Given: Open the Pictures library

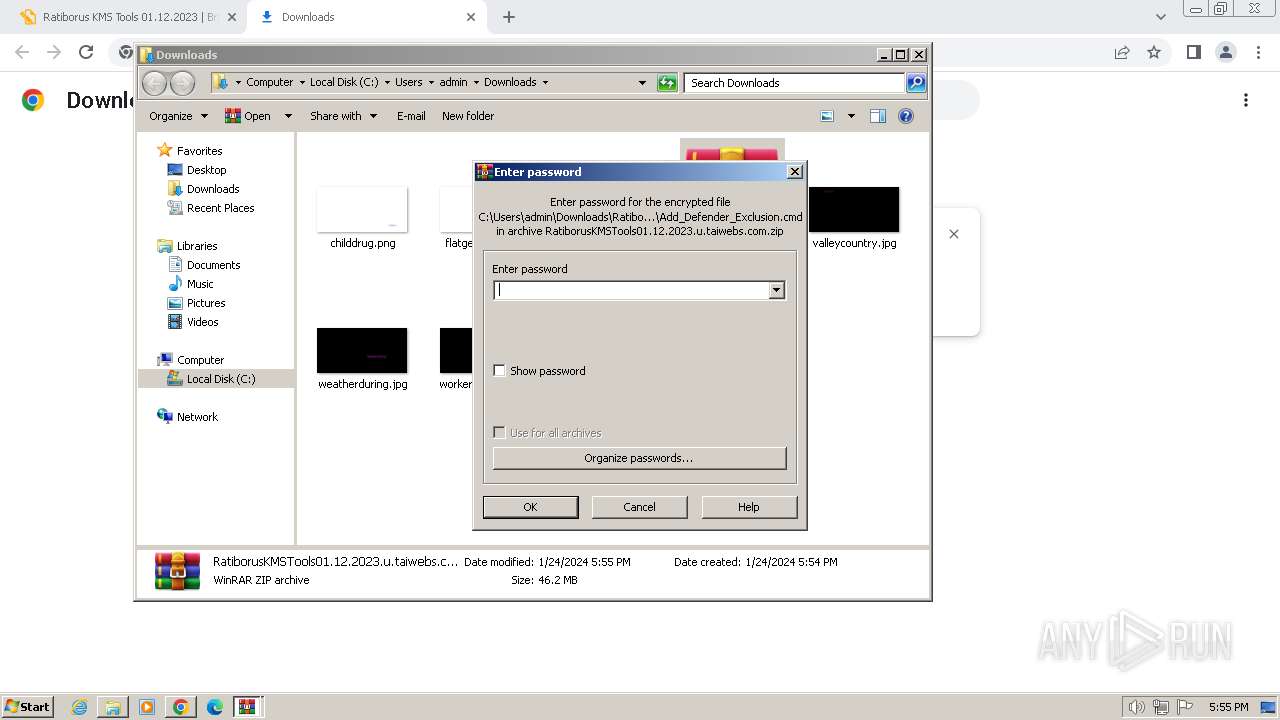Looking at the screenshot, I should (206, 303).
